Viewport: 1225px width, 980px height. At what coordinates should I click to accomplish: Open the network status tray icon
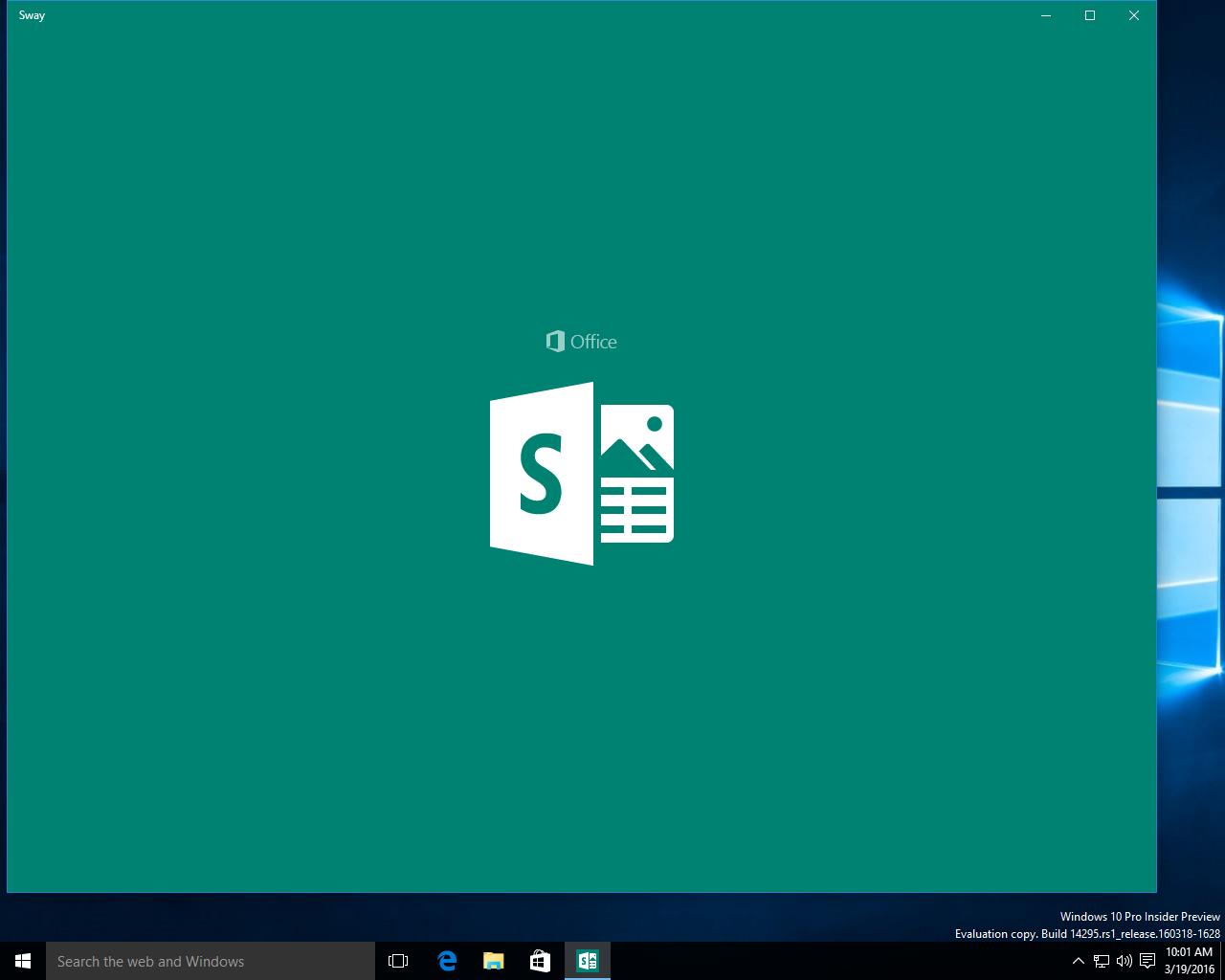[x=1102, y=961]
